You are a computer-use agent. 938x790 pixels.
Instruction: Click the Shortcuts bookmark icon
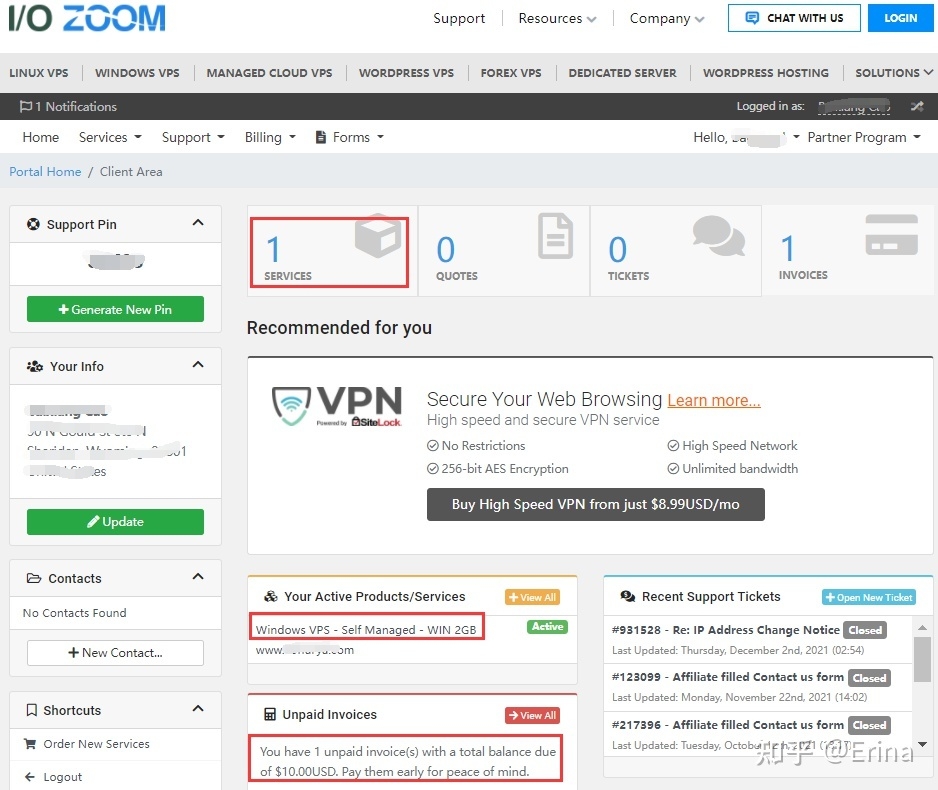pyautogui.click(x=32, y=710)
